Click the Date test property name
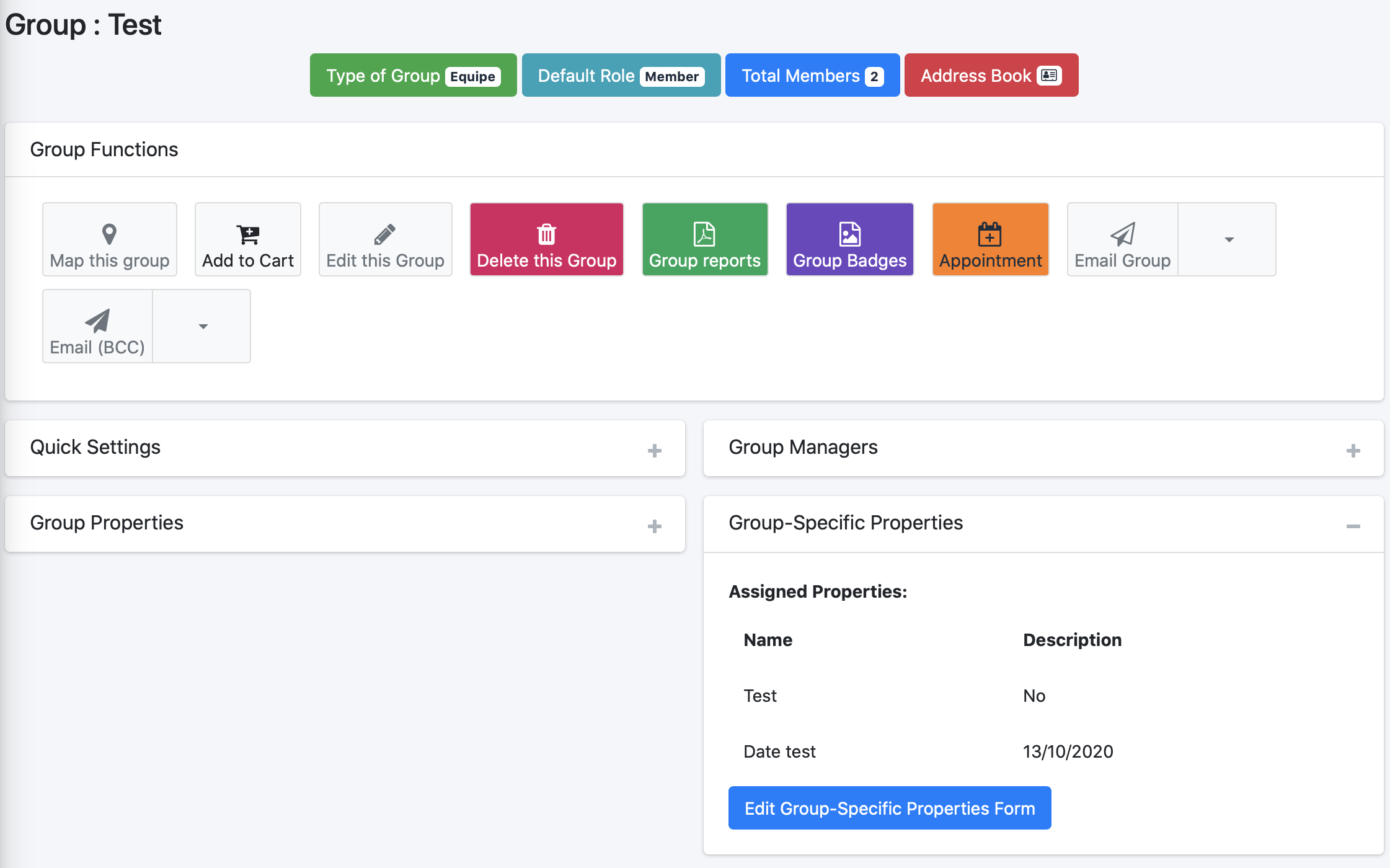 (780, 751)
